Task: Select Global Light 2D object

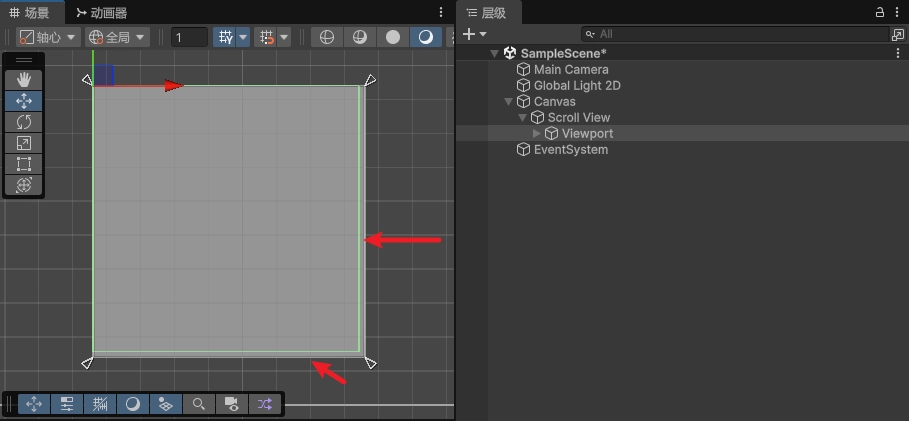Action: 577,86
